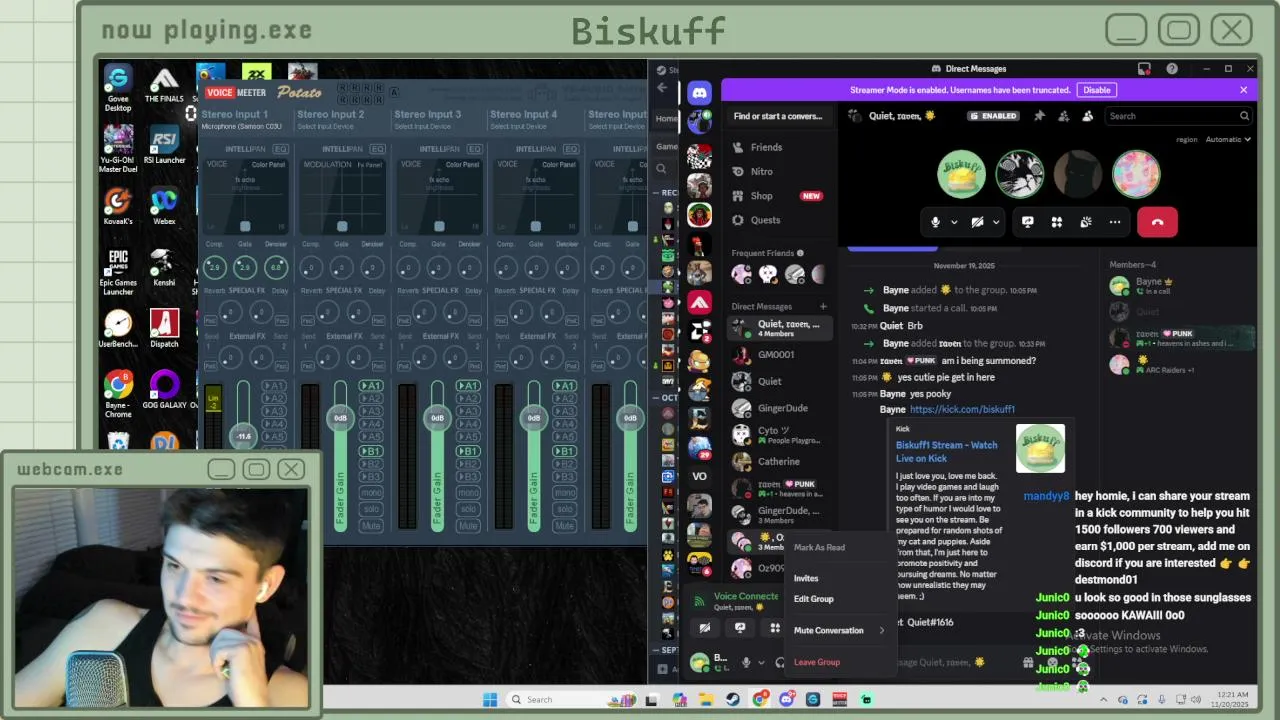Open region Automatic dropdown in call
The image size is (1280, 720).
coord(1228,140)
